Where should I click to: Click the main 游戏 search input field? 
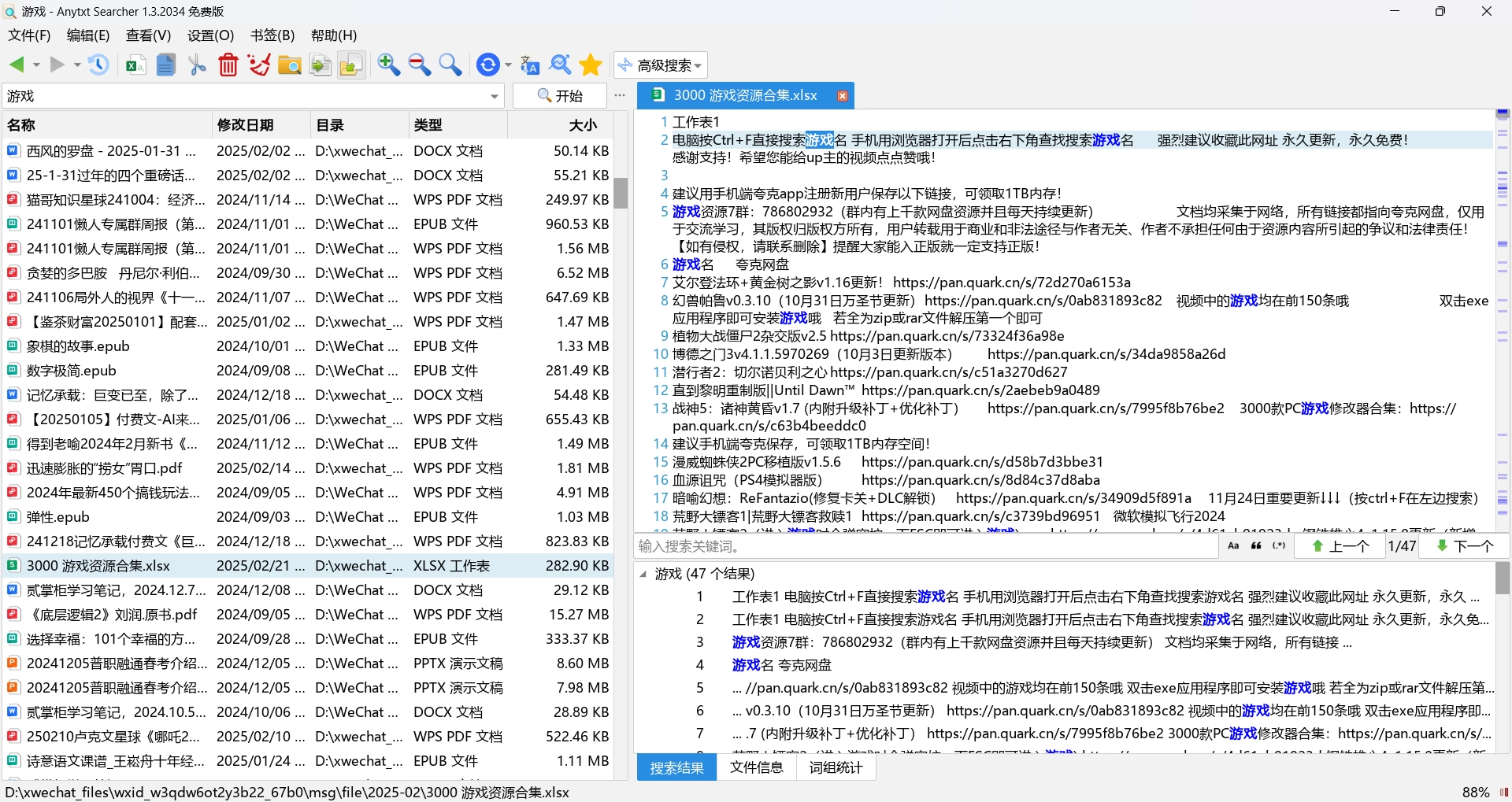[x=244, y=96]
